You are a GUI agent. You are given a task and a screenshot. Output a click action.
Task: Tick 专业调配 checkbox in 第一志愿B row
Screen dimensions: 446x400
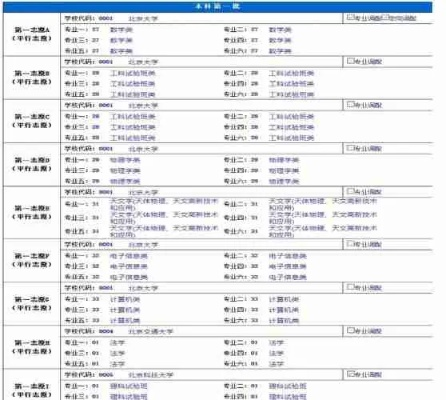pyautogui.click(x=350, y=61)
